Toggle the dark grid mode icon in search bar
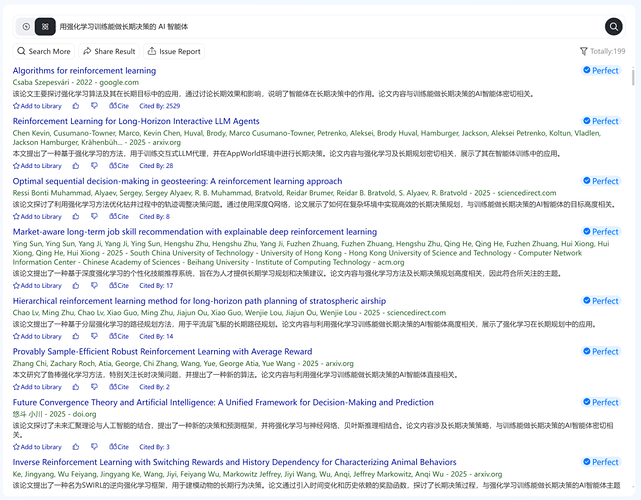641x500 pixels. point(45,27)
